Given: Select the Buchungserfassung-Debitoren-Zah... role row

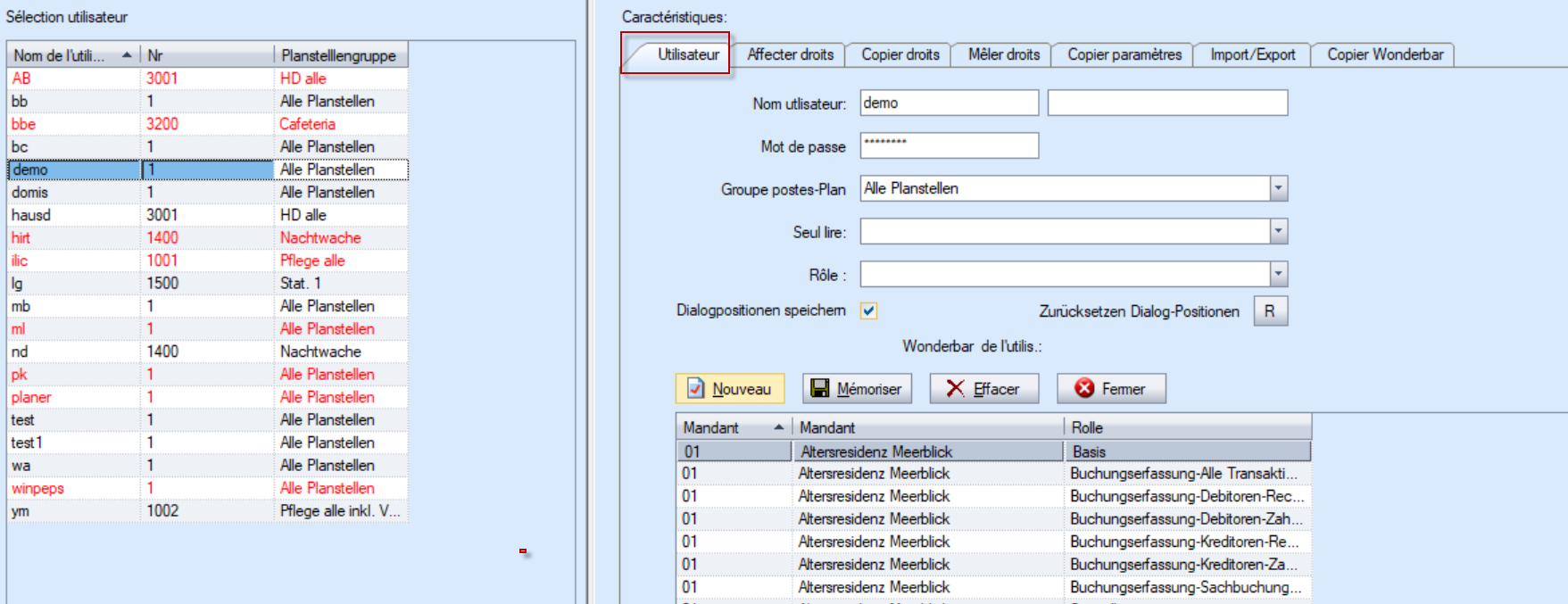Looking at the screenshot, I should pyautogui.click(x=993, y=519).
